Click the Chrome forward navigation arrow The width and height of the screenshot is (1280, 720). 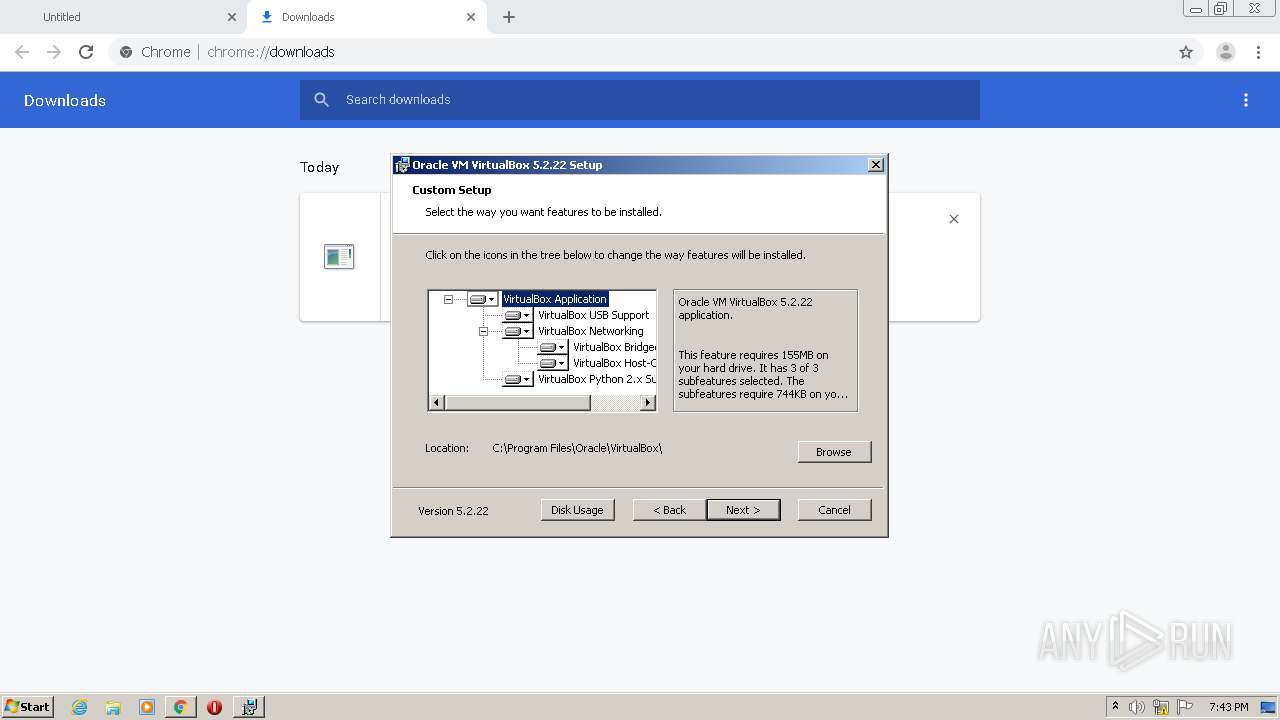tap(54, 52)
